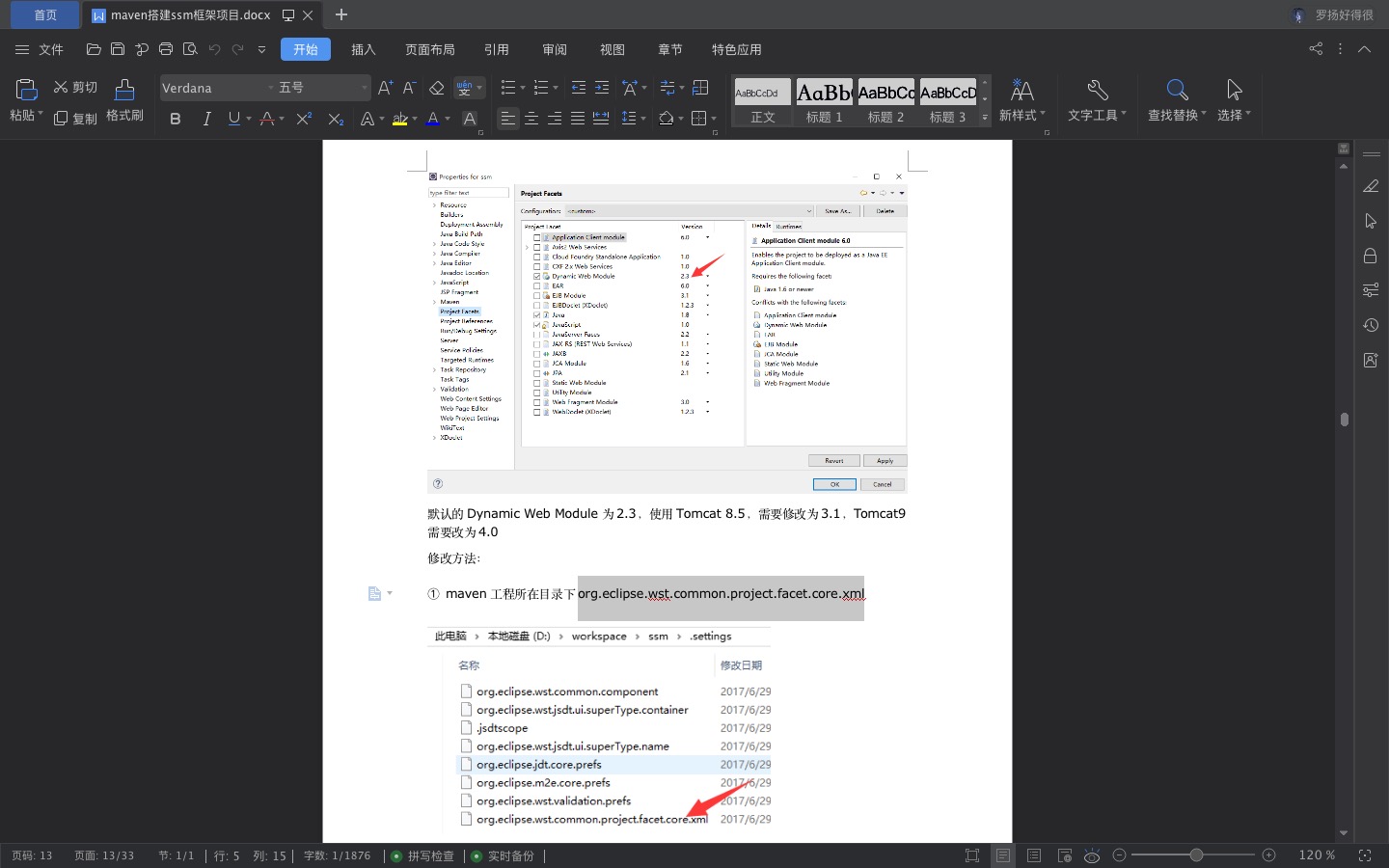Screen dimensions: 1389x868
Task: Click the character shading A icon
Action: [470, 119]
